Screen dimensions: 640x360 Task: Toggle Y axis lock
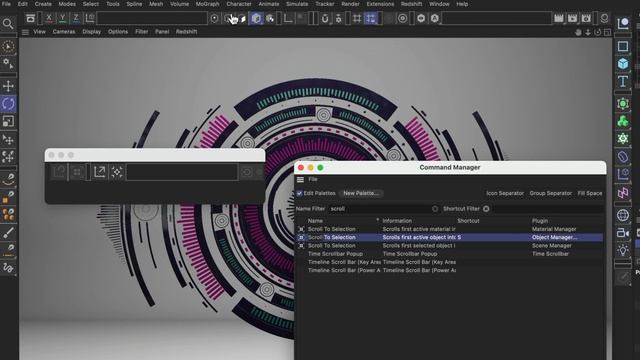pos(62,18)
